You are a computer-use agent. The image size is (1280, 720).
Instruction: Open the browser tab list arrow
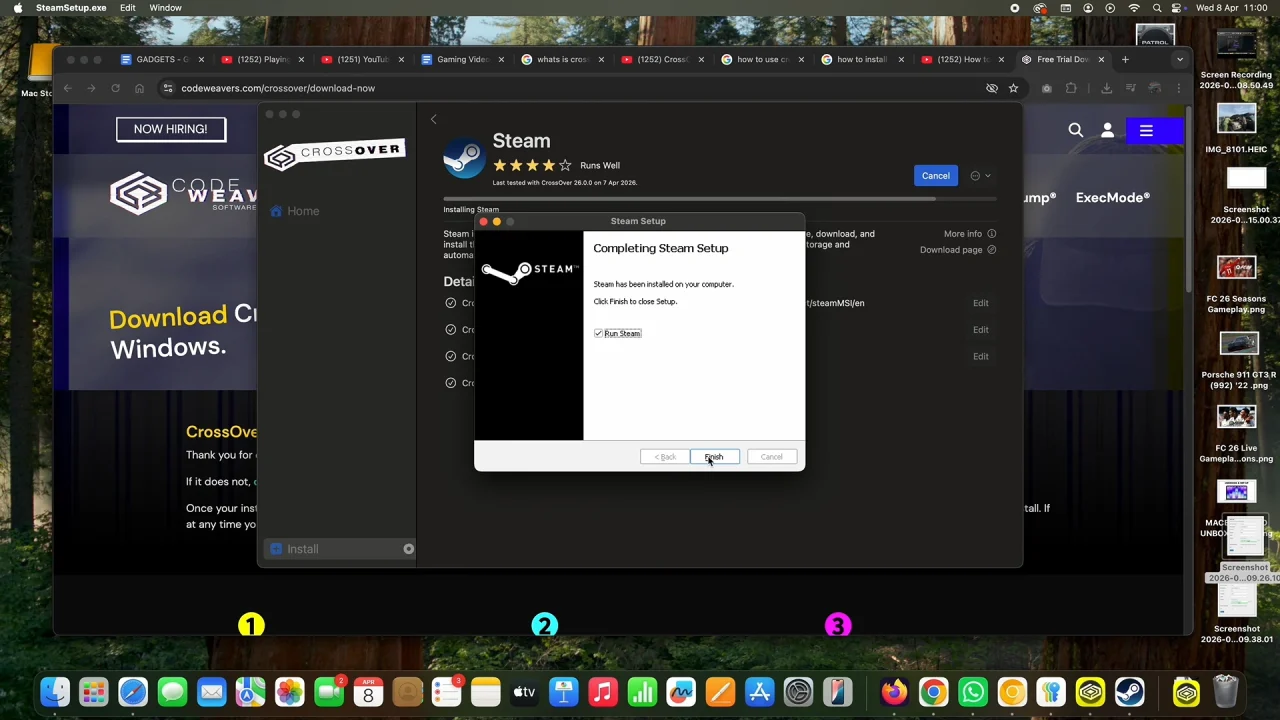[x=1179, y=59]
